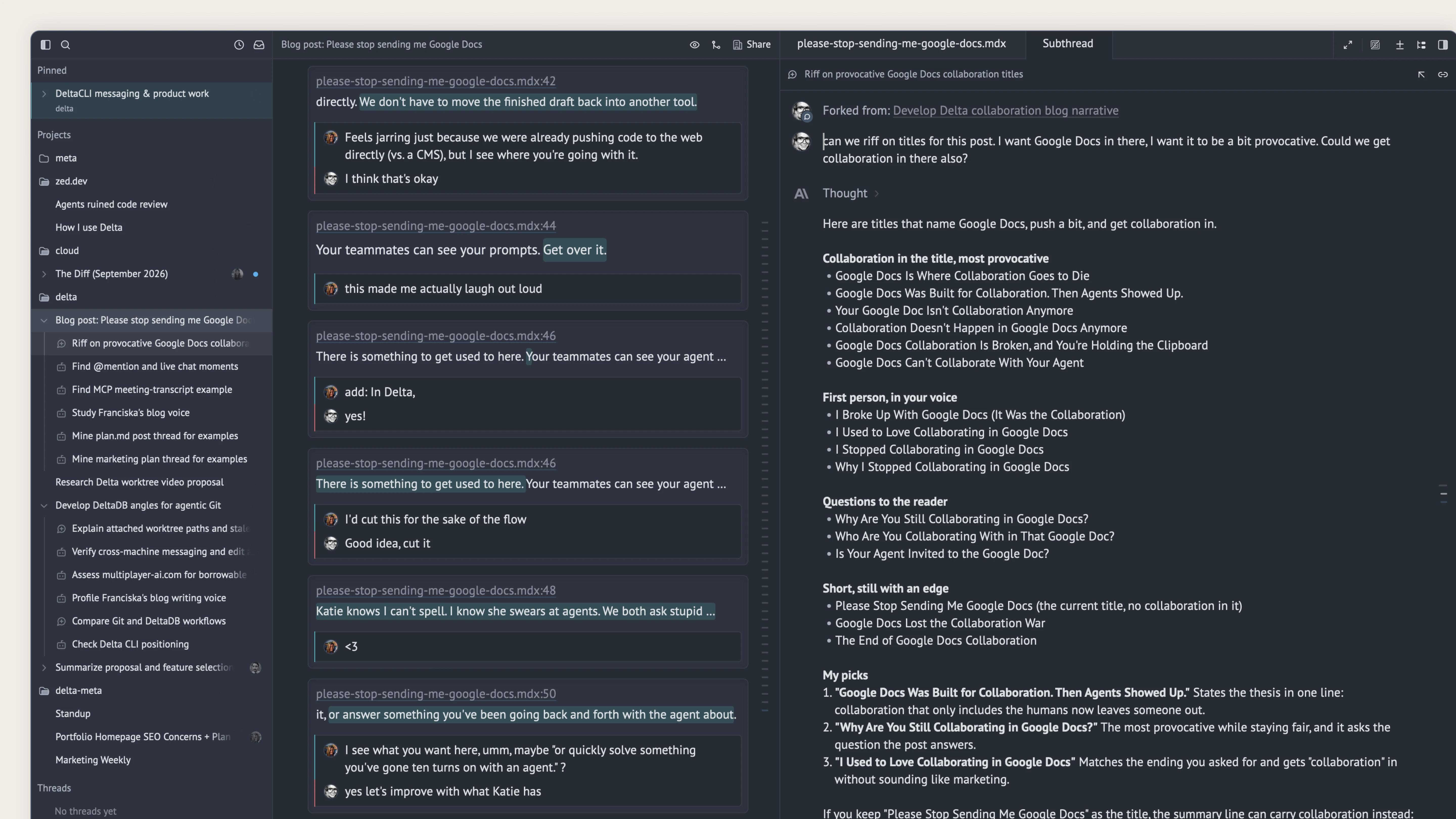This screenshot has width=1456, height=819.
Task: Open link please-stop-sending-me-google-docs.mdx:44
Action: (436, 226)
